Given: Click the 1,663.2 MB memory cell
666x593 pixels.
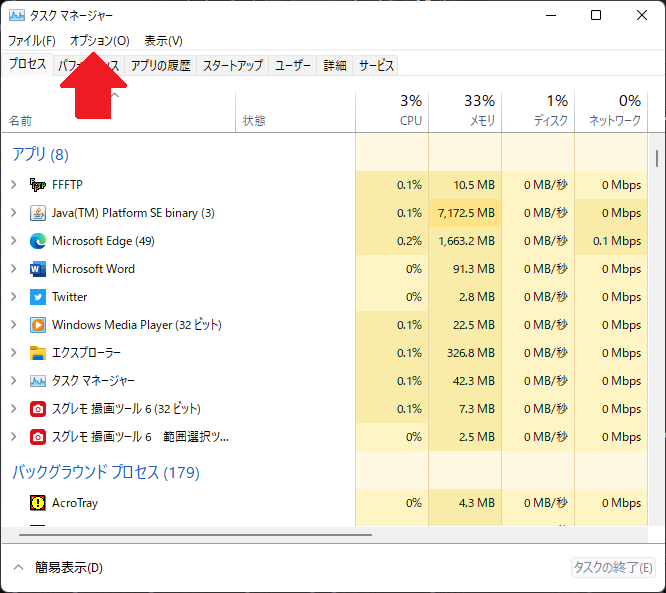Looking at the screenshot, I should pyautogui.click(x=465, y=241).
